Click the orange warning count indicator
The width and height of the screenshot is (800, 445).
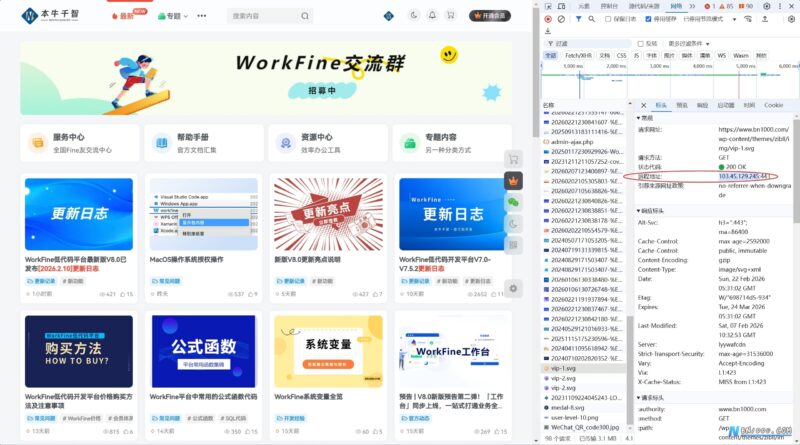(726, 6)
